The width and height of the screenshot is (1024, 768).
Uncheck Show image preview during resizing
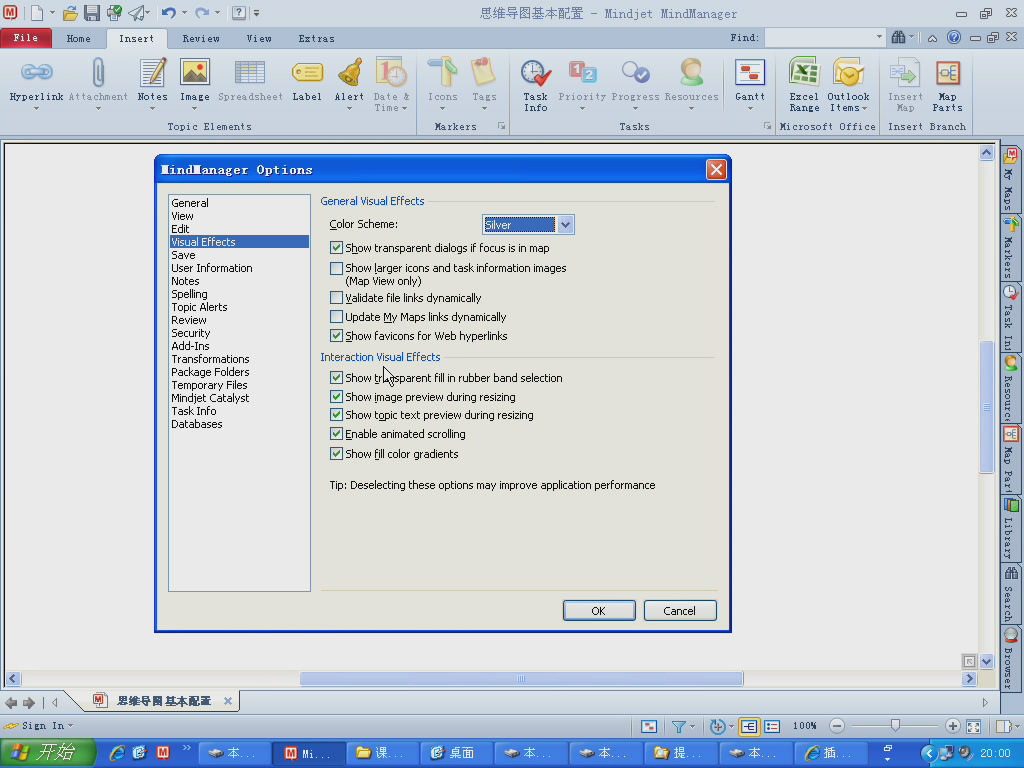coord(336,397)
